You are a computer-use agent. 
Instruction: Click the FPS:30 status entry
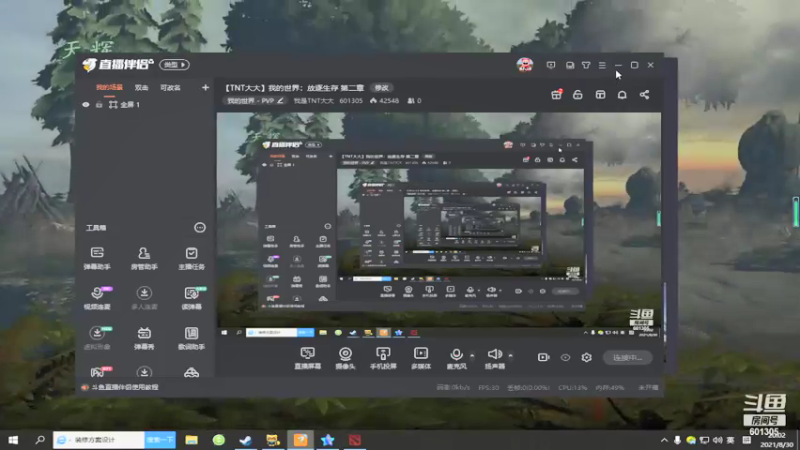click(489, 388)
